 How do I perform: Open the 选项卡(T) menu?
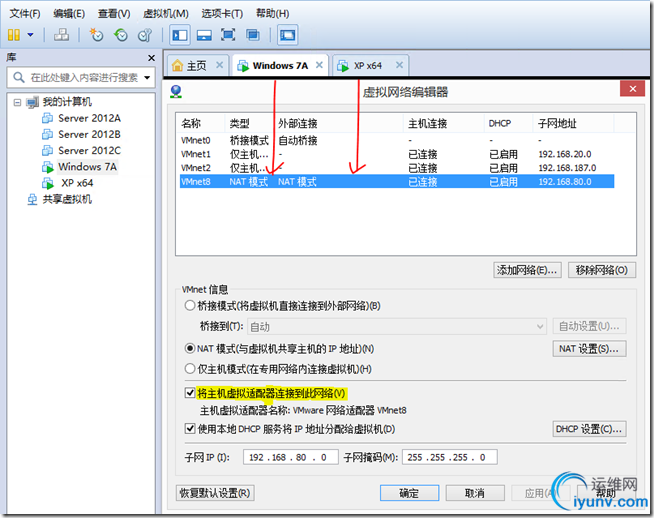tap(222, 14)
